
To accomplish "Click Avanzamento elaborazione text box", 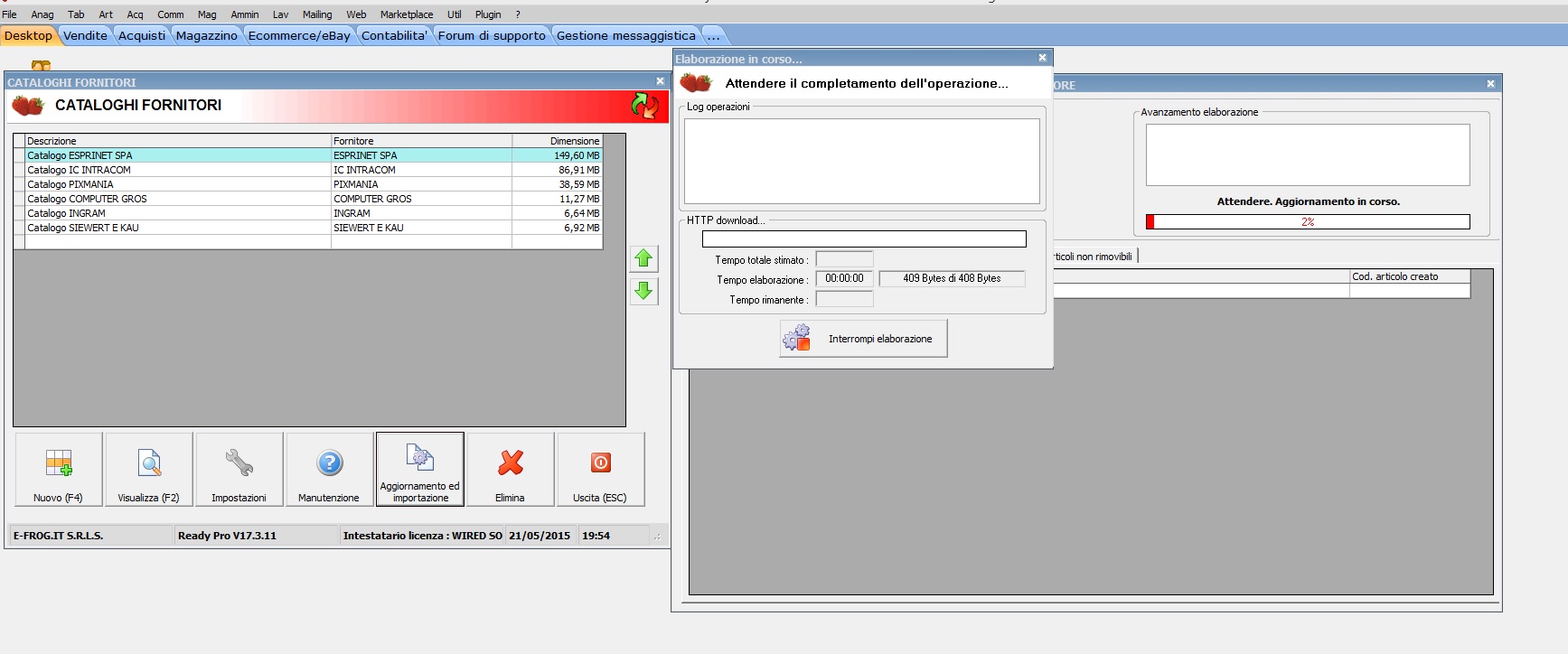I will (1308, 155).
